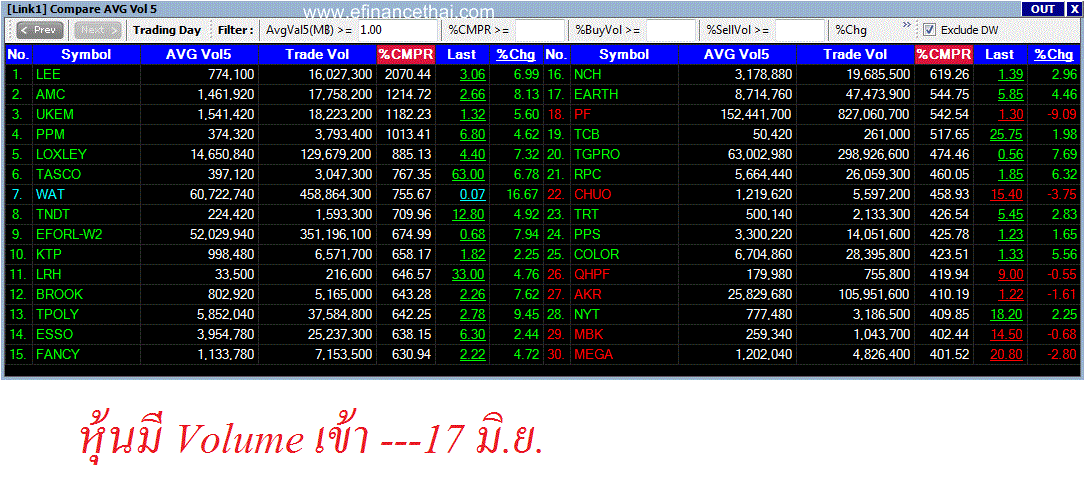The height and width of the screenshot is (499, 1085).
Task: Select symbol AMC
Action: tap(50, 95)
